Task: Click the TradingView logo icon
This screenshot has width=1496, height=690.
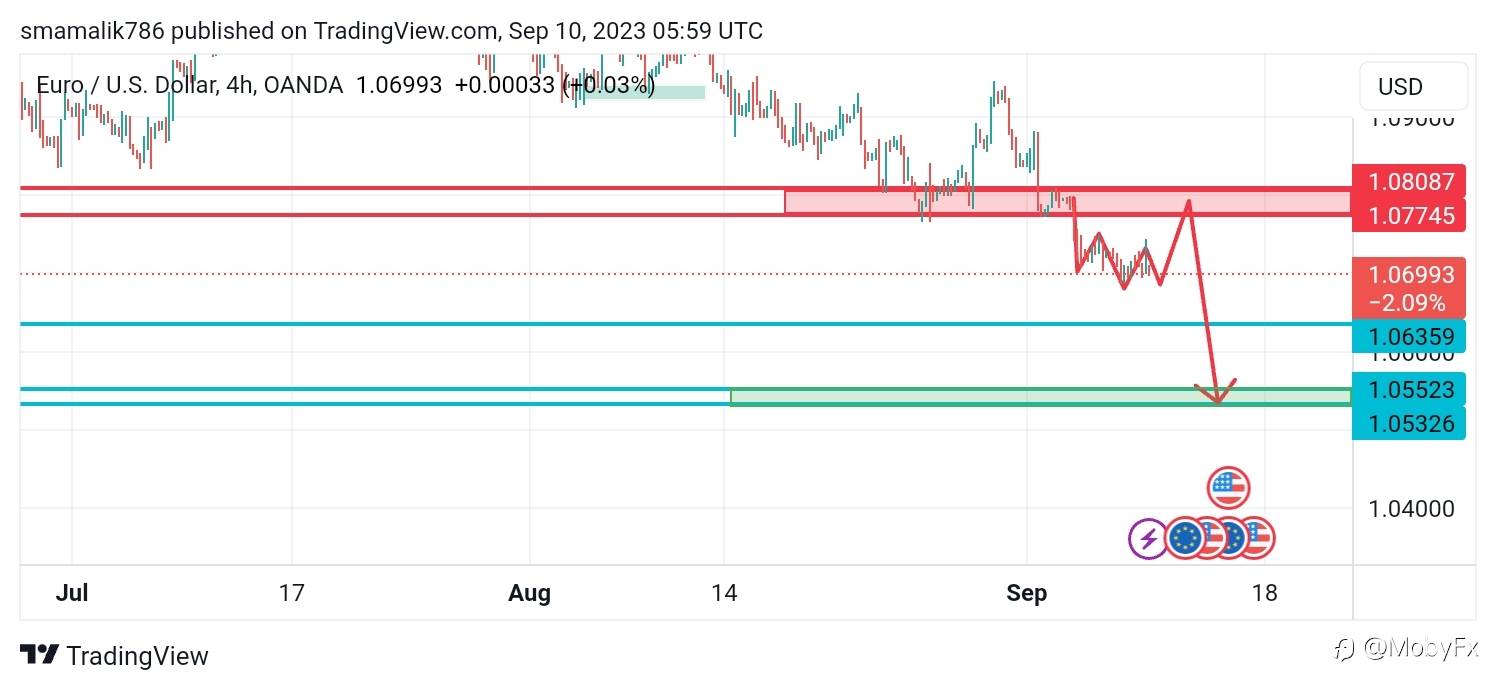Action: tap(40, 656)
